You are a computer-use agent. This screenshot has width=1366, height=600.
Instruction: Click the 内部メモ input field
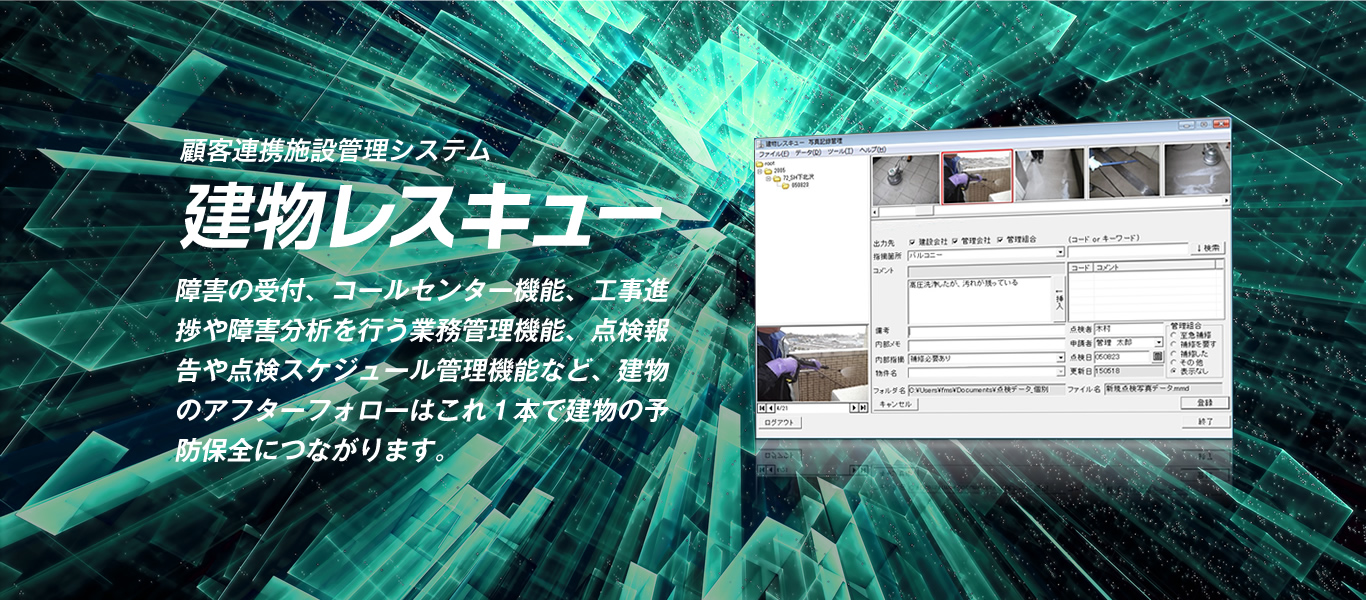click(986, 346)
